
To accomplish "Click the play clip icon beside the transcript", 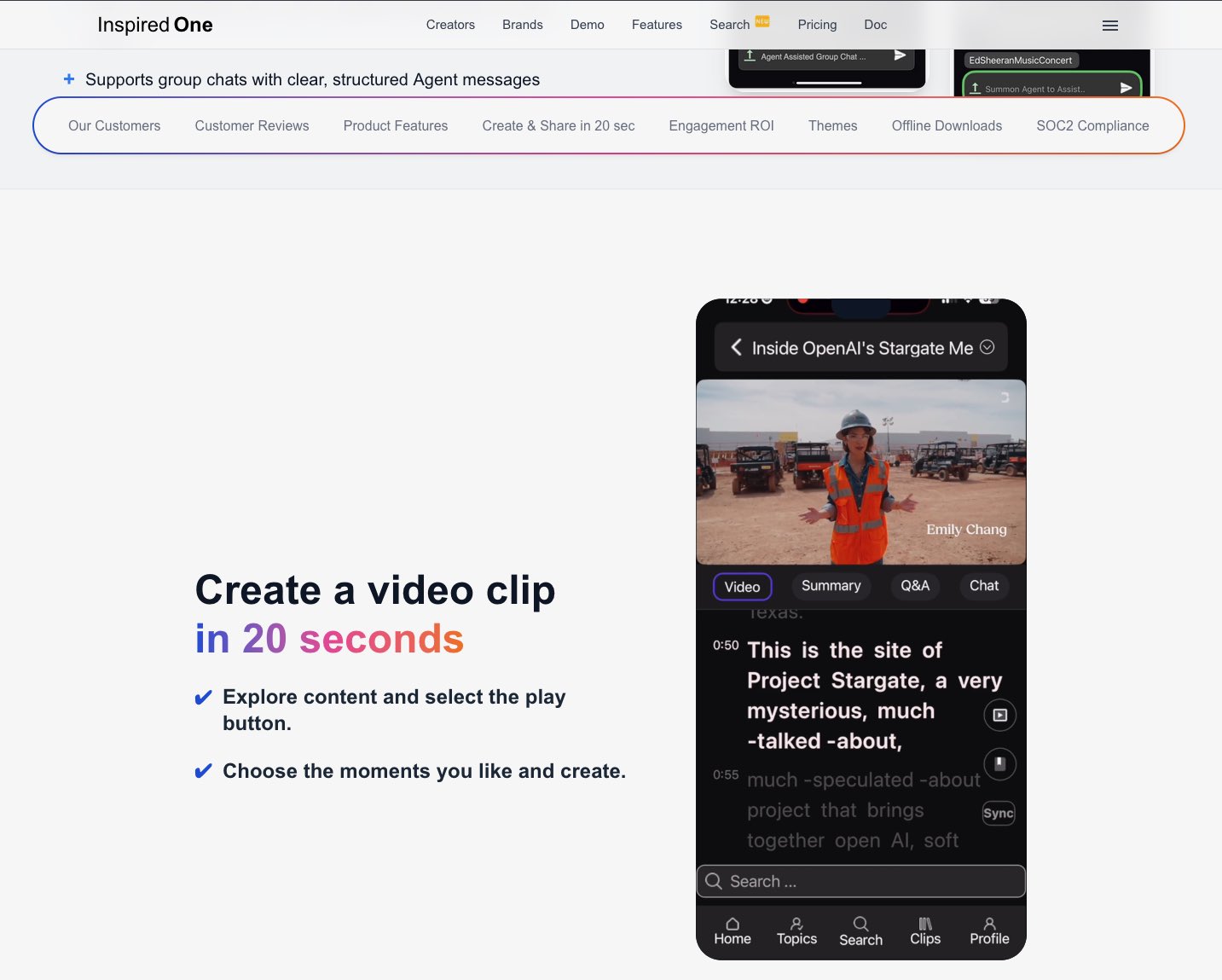I will click(x=999, y=715).
